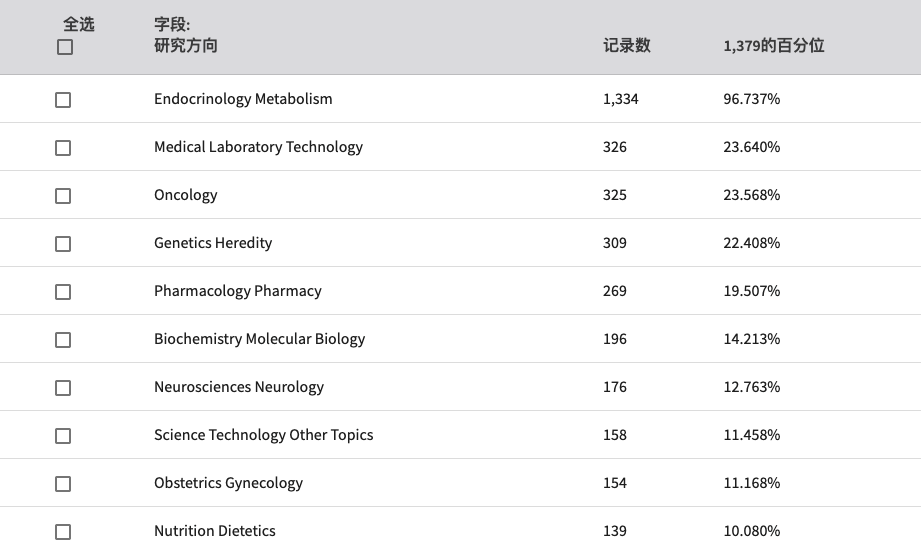Click the Oncology research area label
The height and width of the screenshot is (552, 921).
point(186,195)
